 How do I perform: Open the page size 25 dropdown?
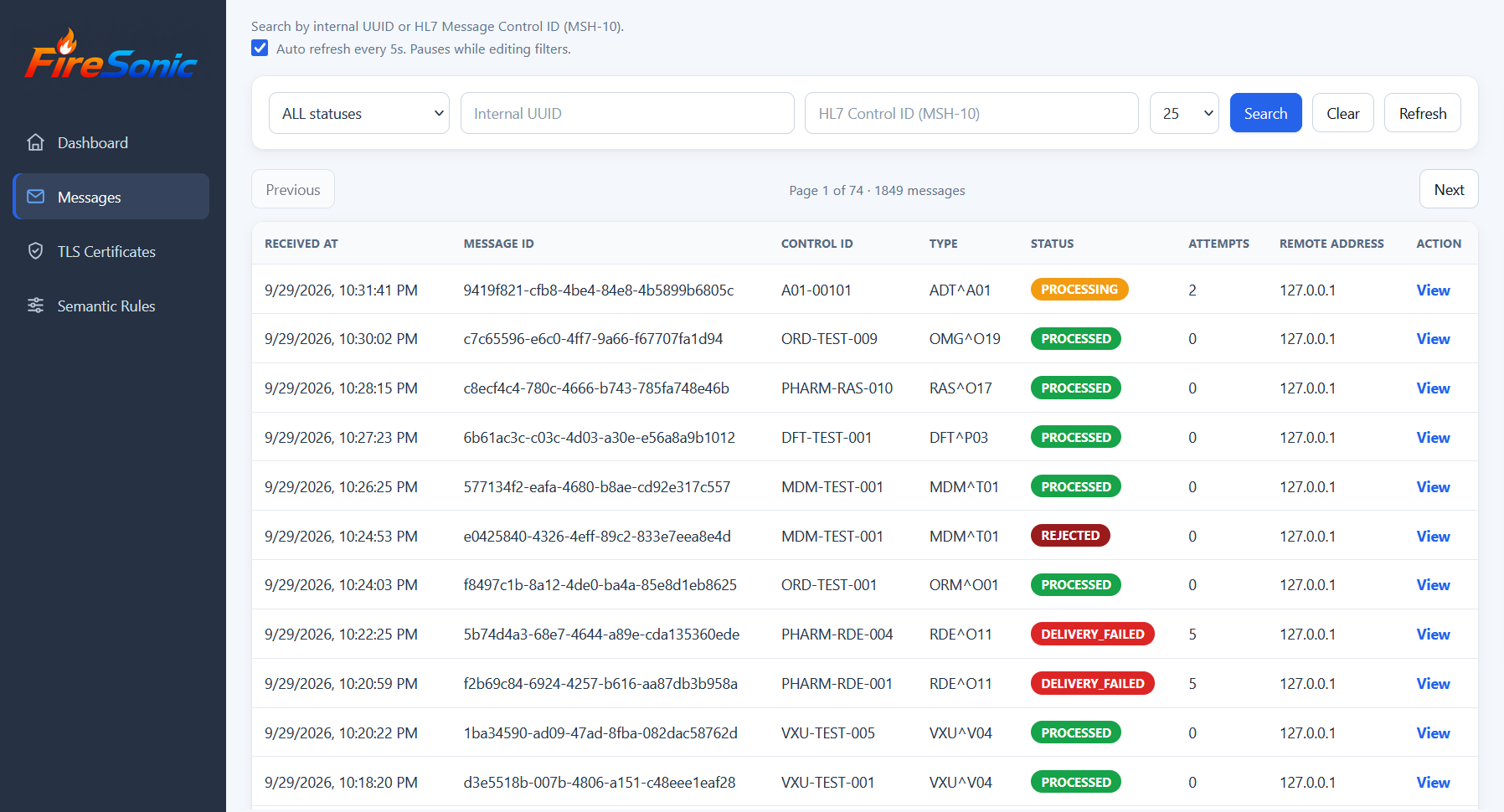pyautogui.click(x=1184, y=113)
